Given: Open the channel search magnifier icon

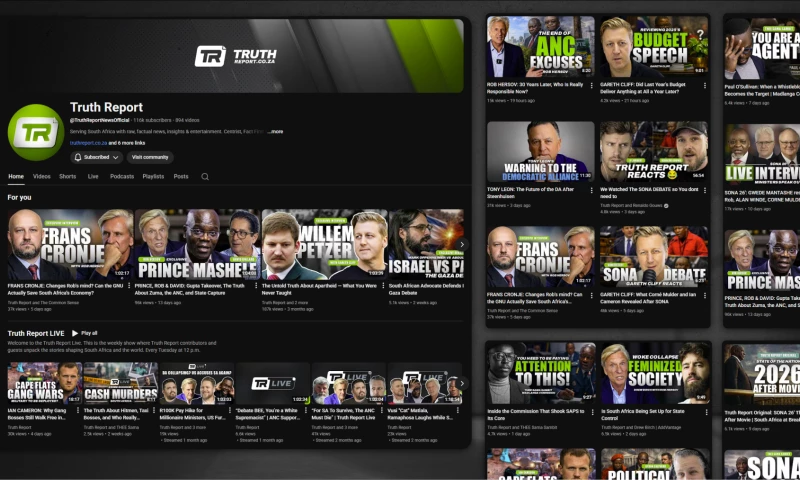Looking at the screenshot, I should click(205, 176).
